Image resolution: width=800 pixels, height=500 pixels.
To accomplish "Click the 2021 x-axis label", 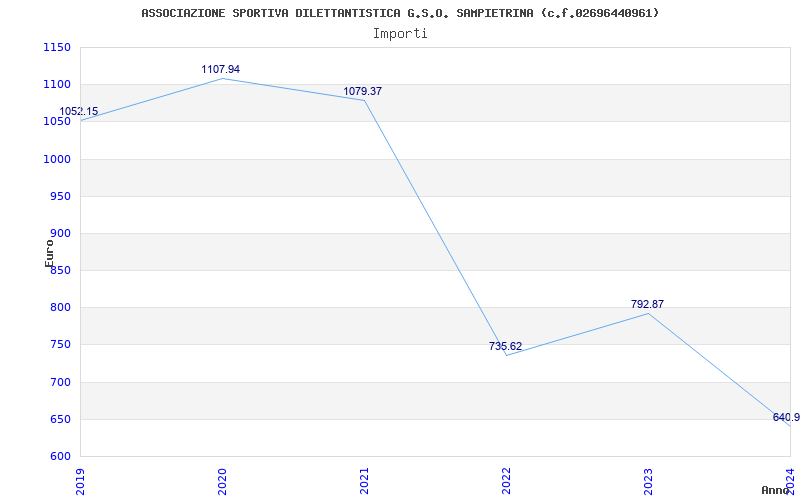I will pyautogui.click(x=364, y=481).
